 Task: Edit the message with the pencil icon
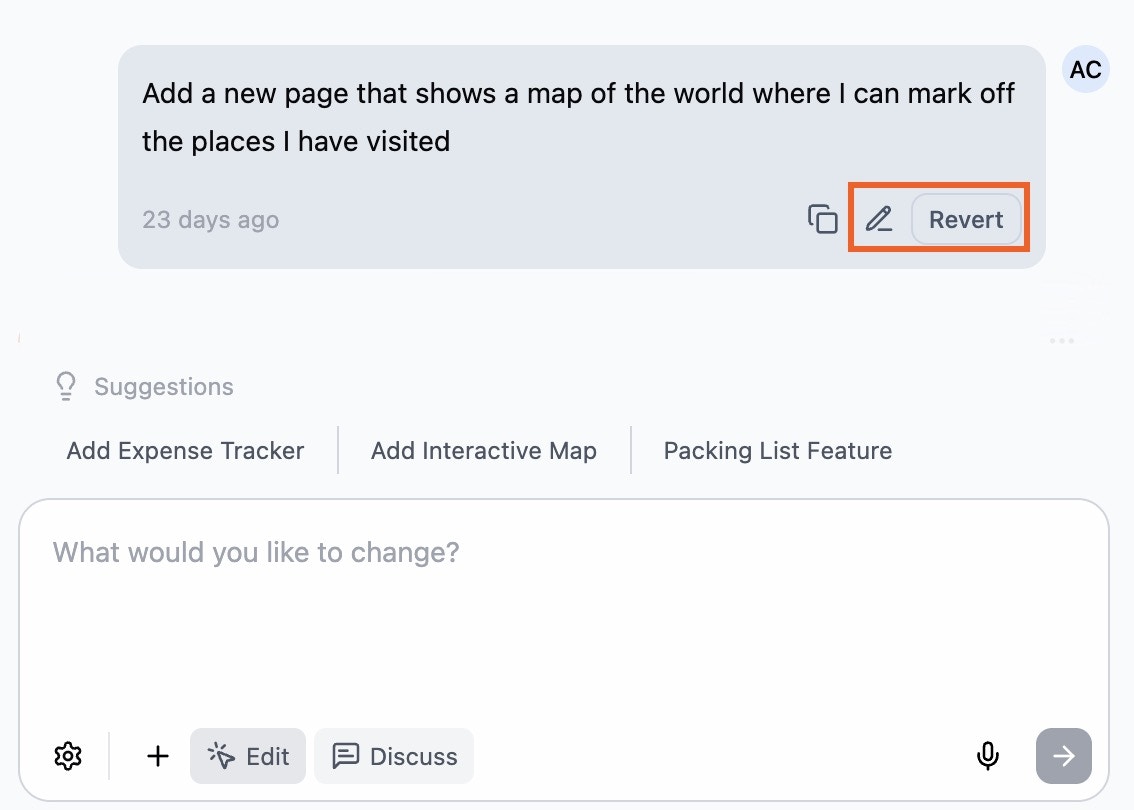click(x=879, y=219)
